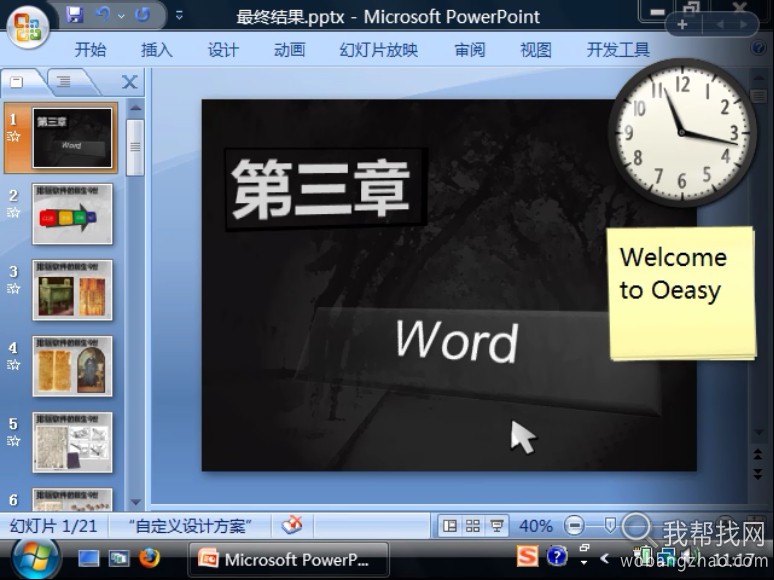Click animation star icon beside slide 4
The image size is (774, 580).
click(13, 365)
